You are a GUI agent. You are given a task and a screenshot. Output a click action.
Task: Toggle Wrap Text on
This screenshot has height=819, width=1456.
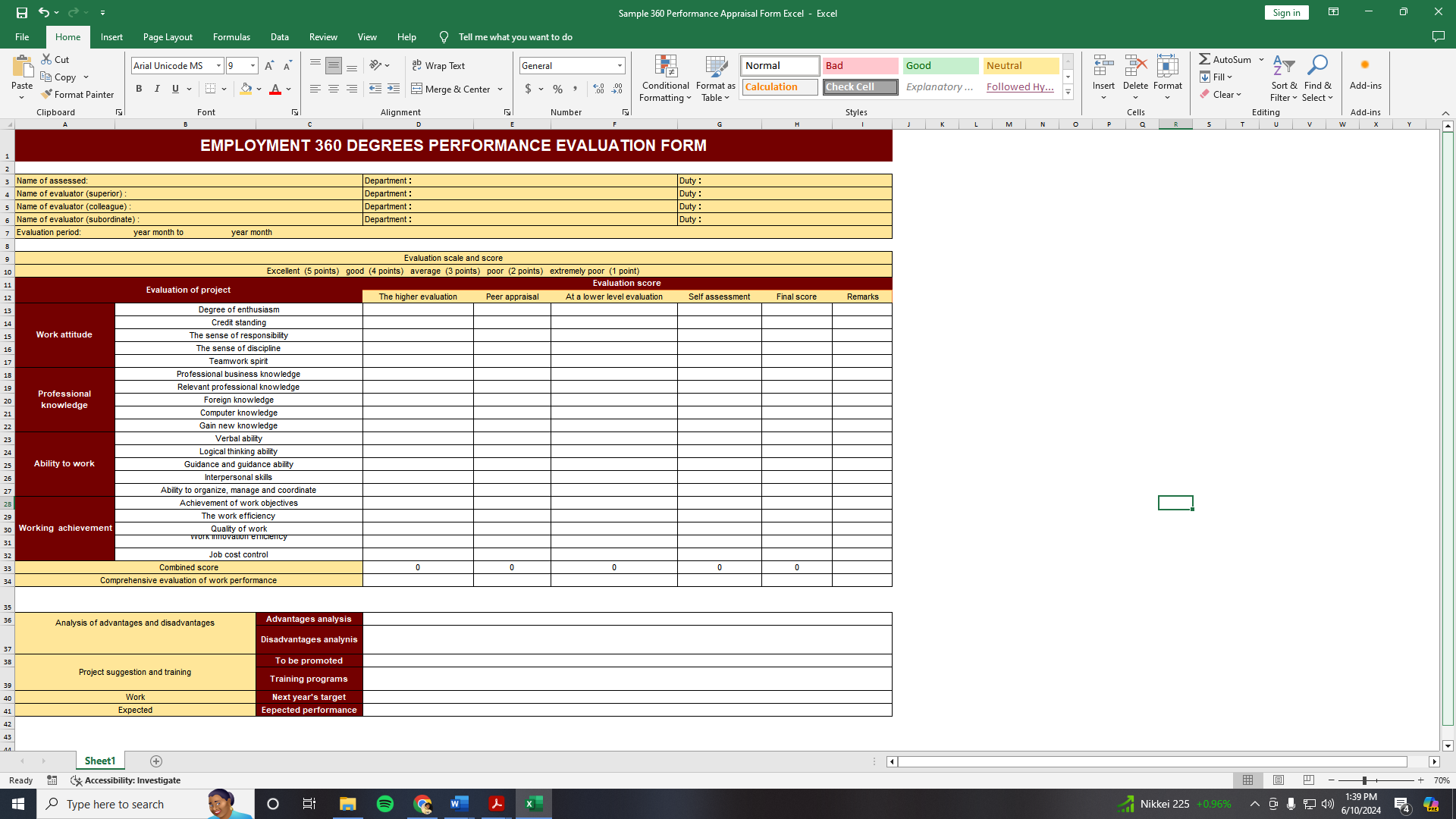438,66
